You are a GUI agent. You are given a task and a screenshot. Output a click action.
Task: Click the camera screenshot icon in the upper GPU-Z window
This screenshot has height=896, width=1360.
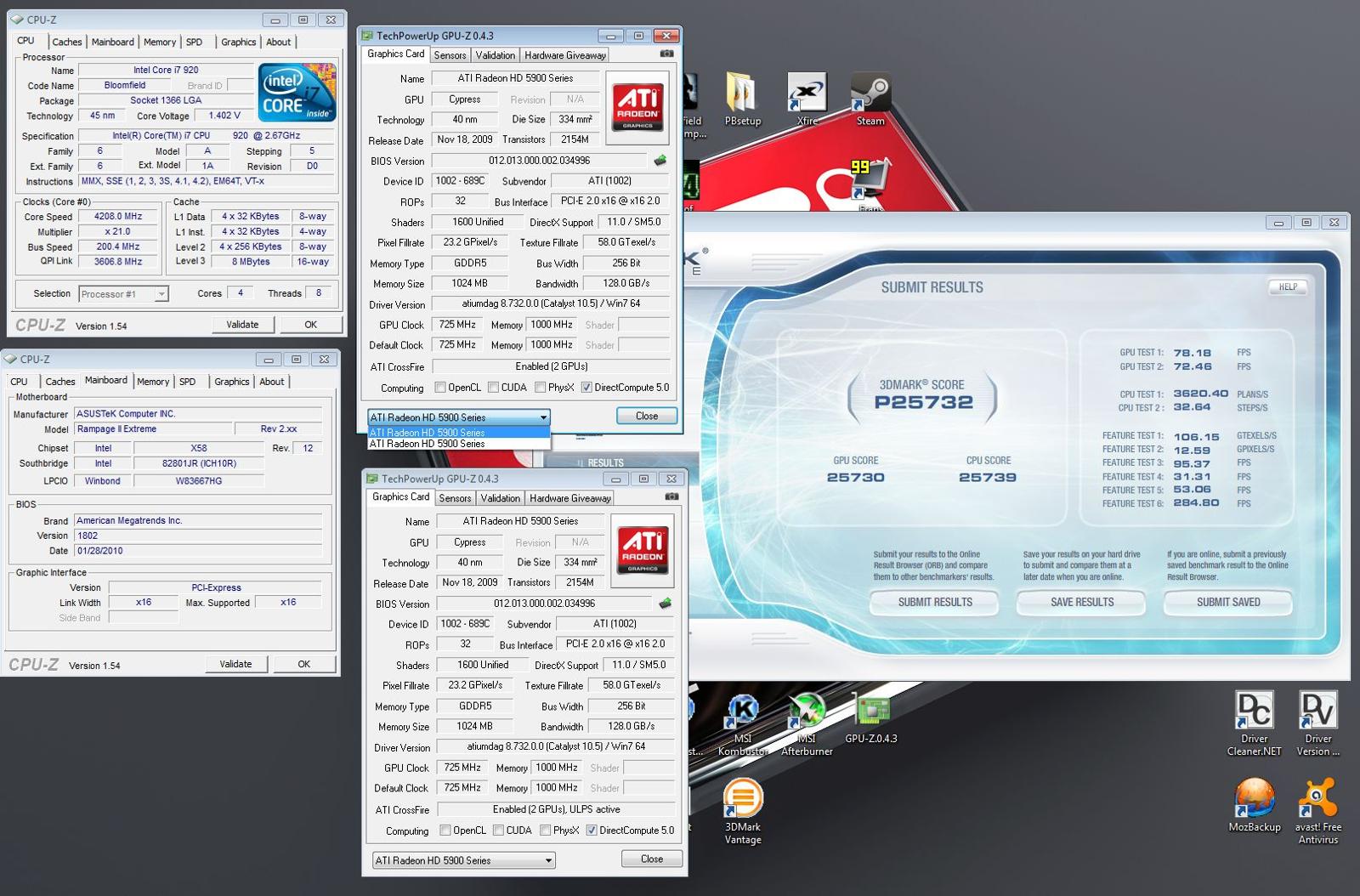(666, 54)
